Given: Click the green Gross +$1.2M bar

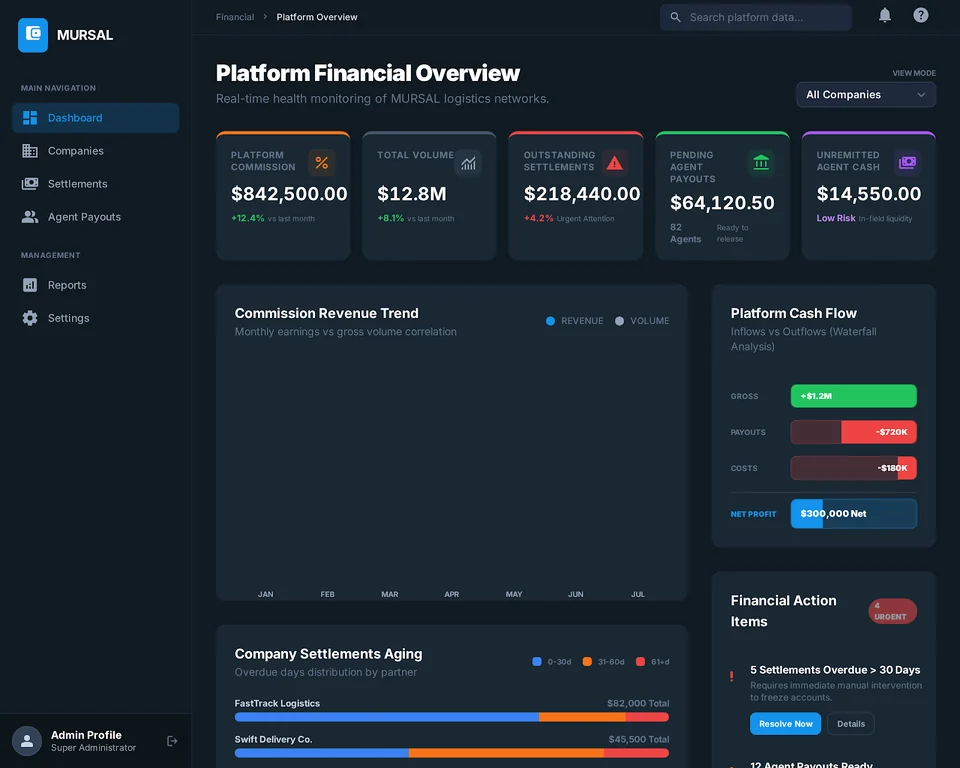Looking at the screenshot, I should (853, 396).
